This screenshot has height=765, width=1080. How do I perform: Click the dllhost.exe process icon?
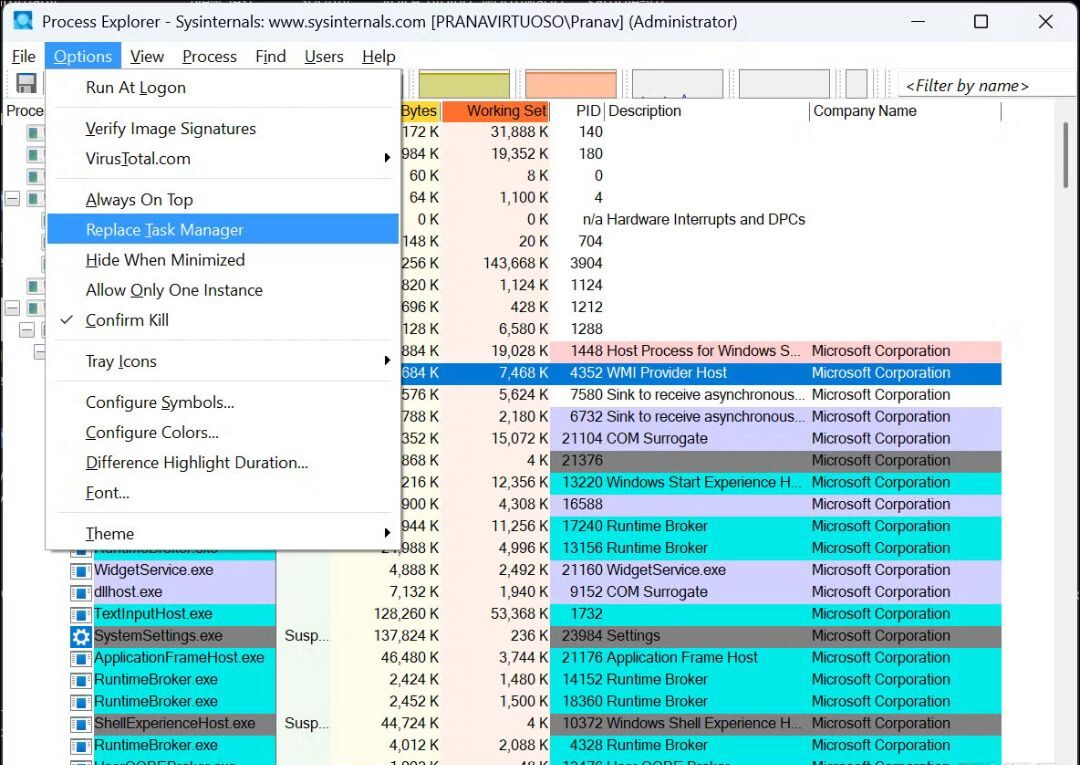click(x=80, y=591)
